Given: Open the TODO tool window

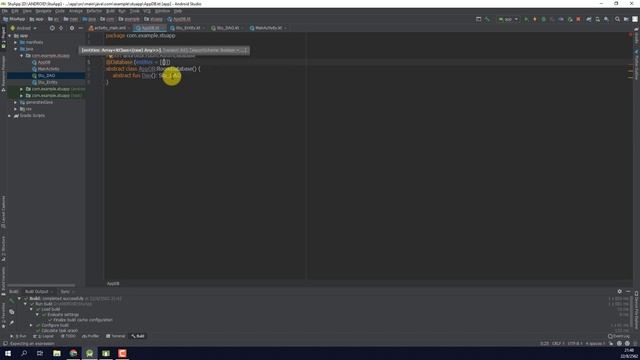Looking at the screenshot, I should point(68,336).
